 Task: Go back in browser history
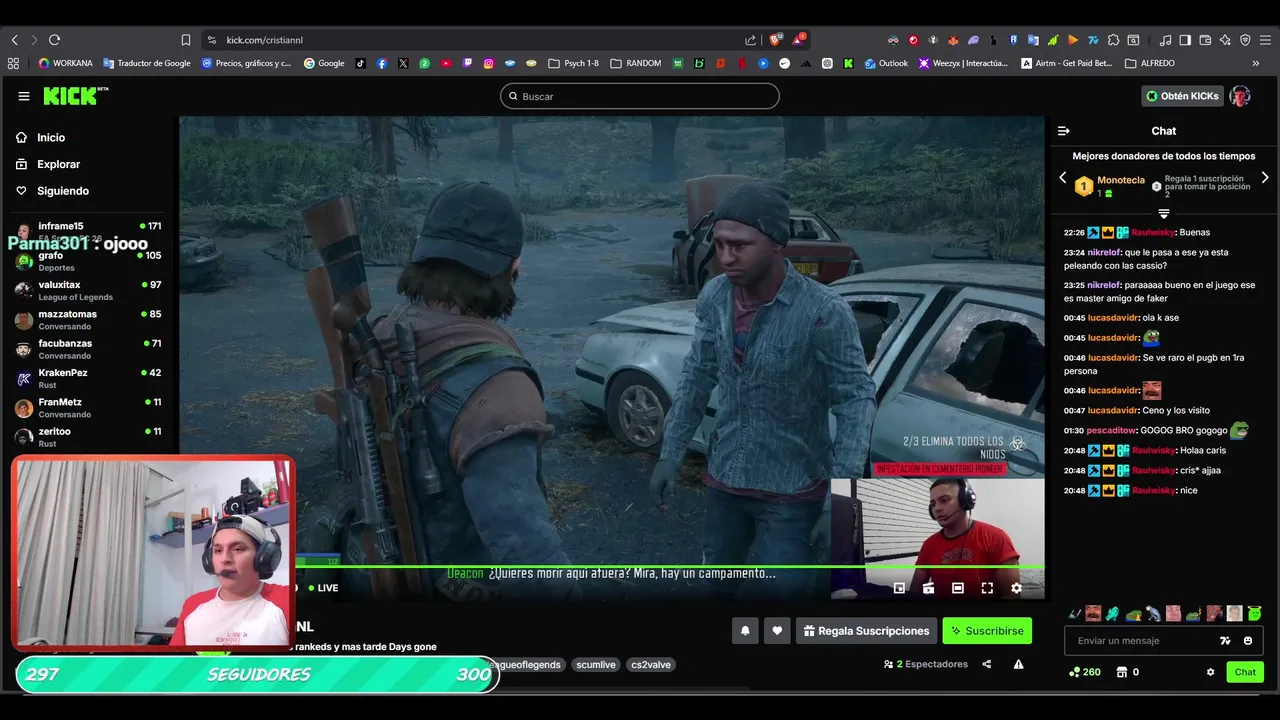coord(15,40)
